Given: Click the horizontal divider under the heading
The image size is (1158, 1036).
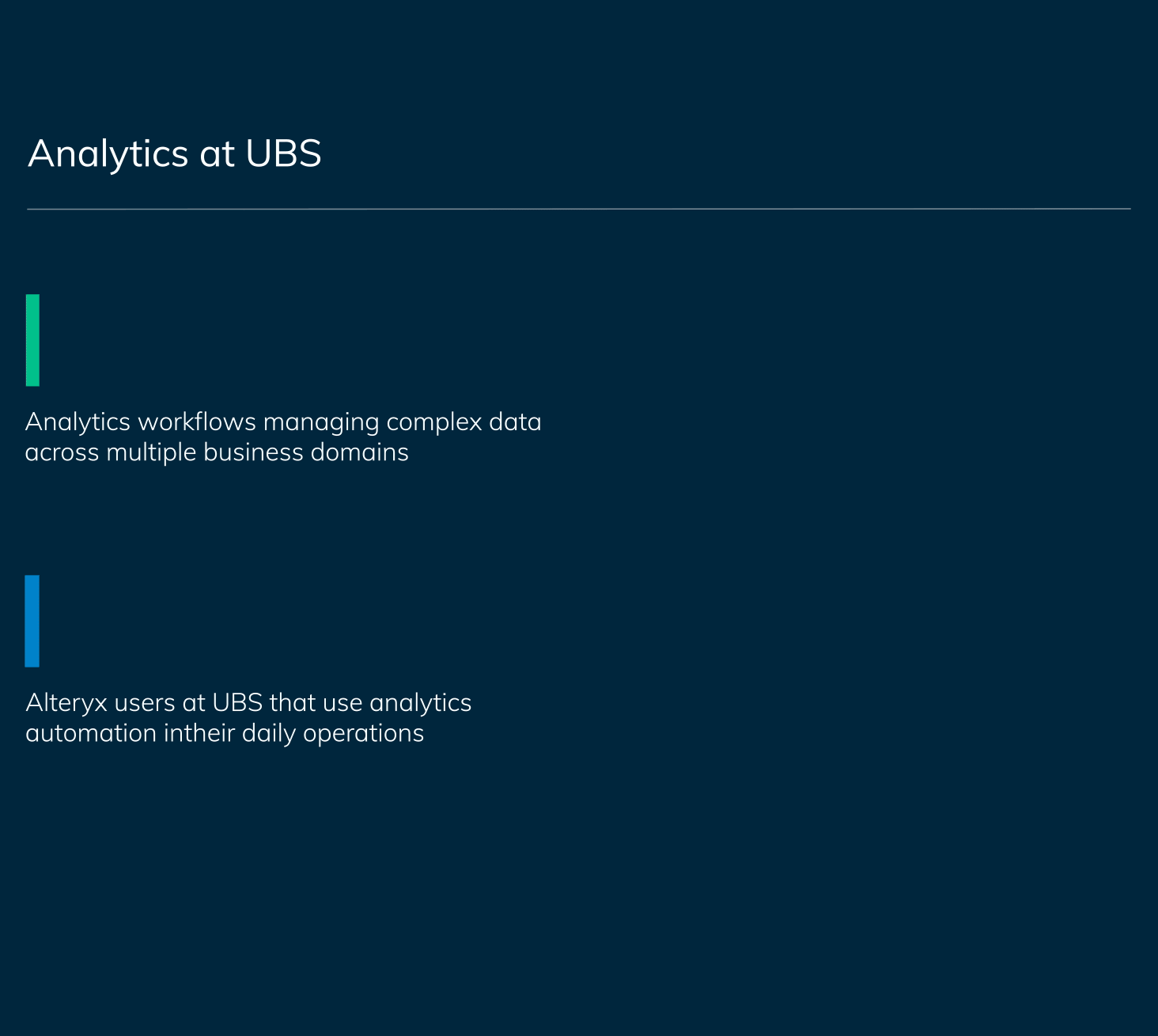Looking at the screenshot, I should [x=579, y=209].
